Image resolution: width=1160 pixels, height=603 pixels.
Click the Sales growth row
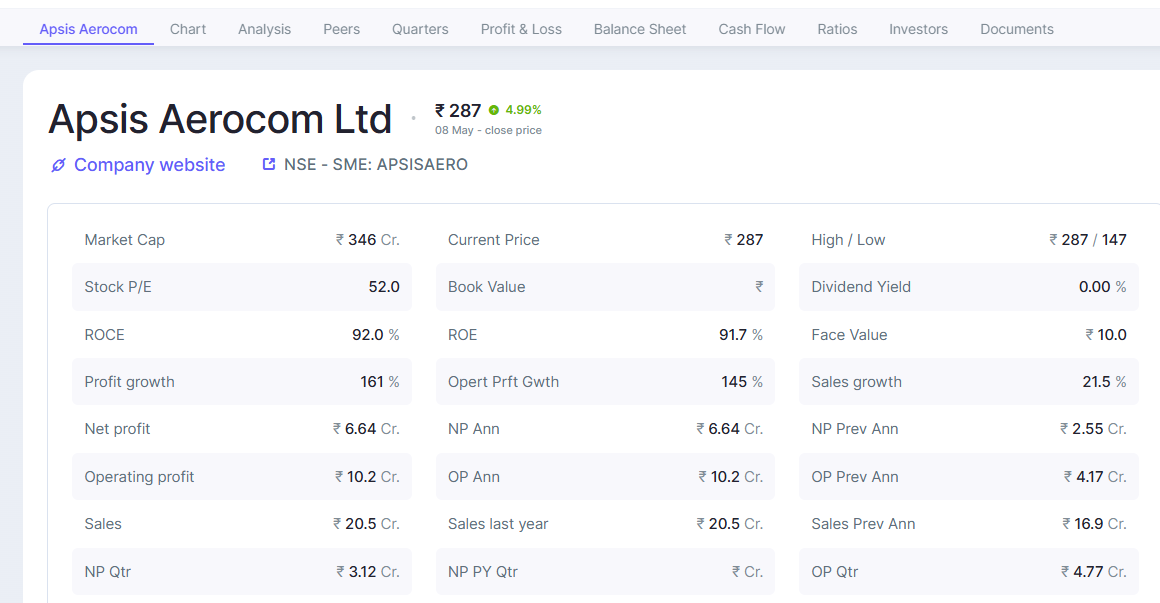point(968,382)
